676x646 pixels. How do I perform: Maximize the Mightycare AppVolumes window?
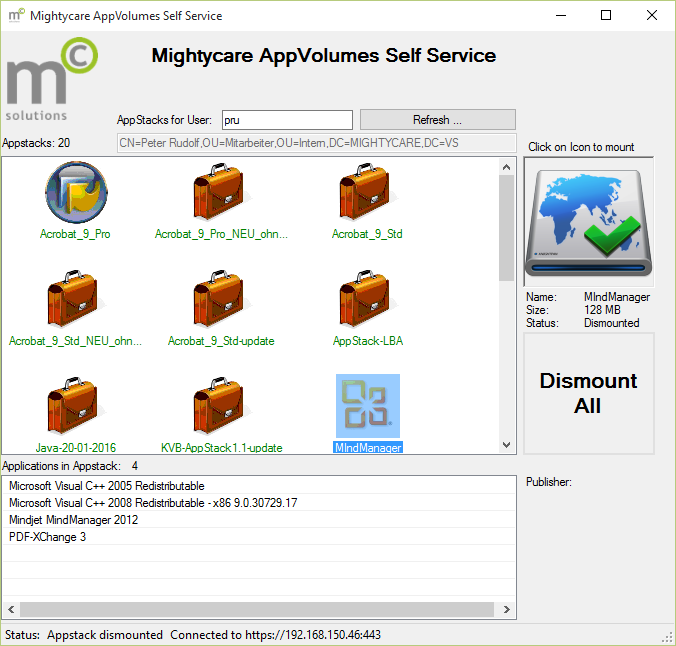pos(606,16)
